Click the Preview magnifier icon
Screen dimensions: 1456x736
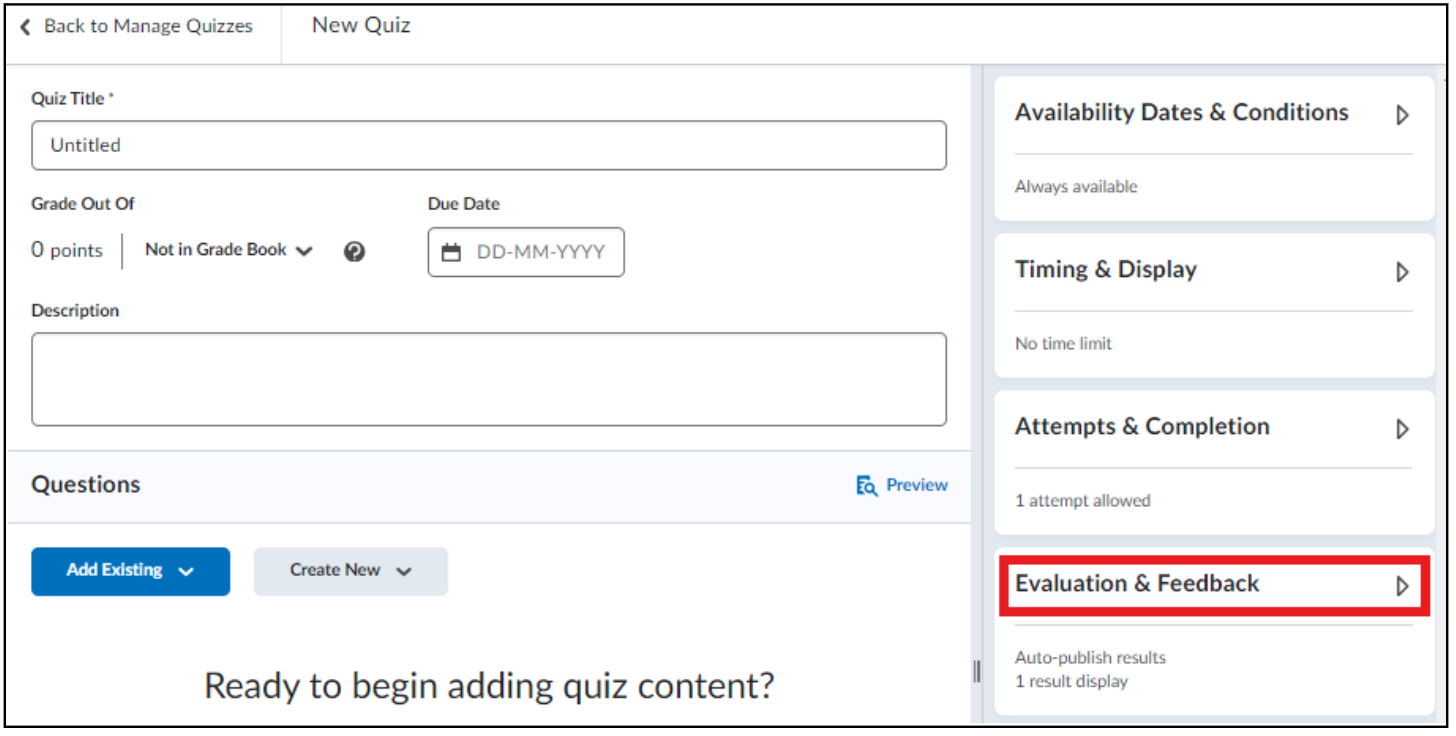pyautogui.click(x=866, y=485)
